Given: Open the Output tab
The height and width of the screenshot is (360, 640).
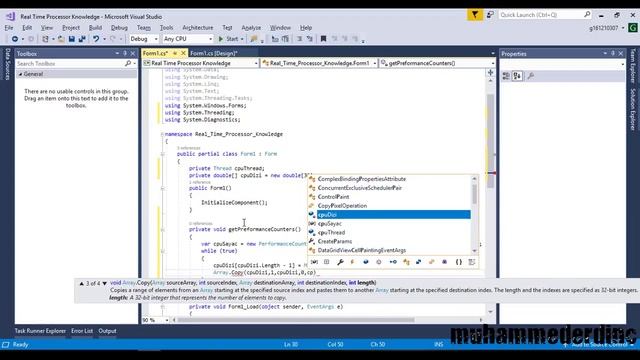Looking at the screenshot, I should point(107,331).
